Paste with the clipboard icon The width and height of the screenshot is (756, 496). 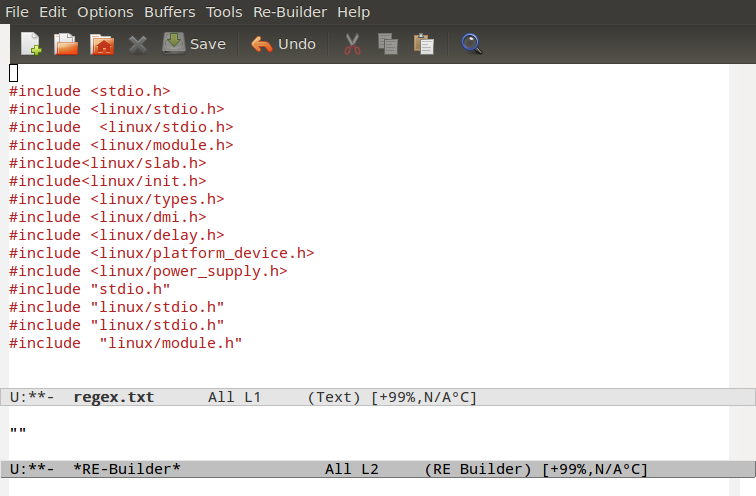424,44
